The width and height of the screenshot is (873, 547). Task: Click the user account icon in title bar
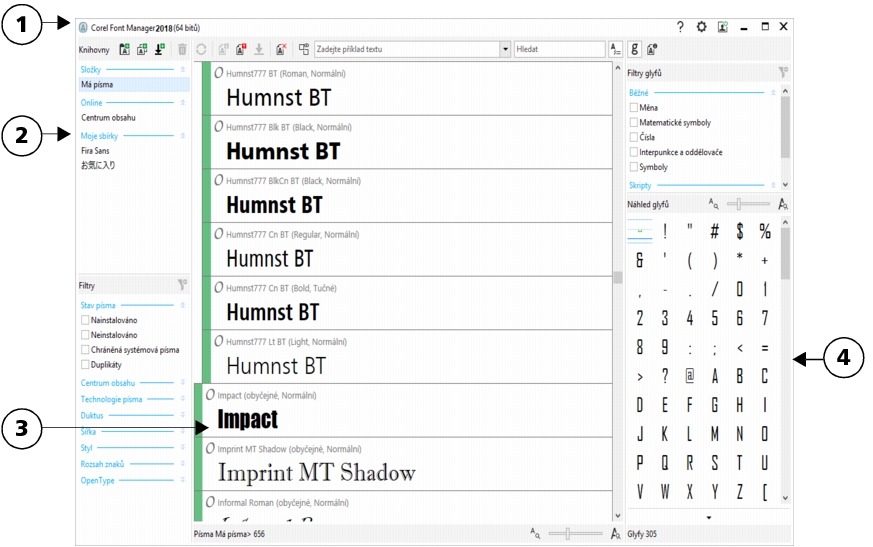722,27
